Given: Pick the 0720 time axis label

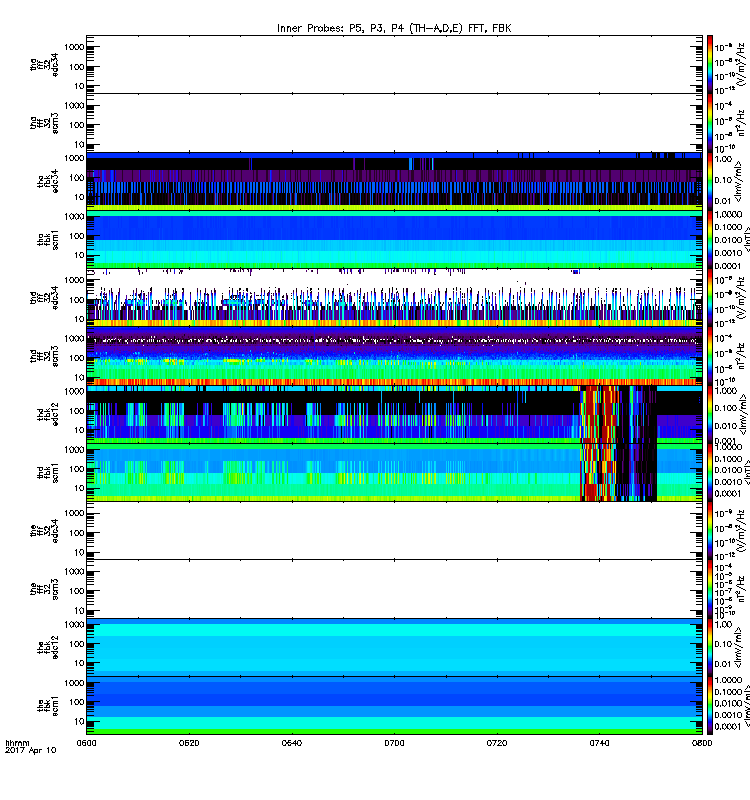Looking at the screenshot, I should tap(497, 743).
